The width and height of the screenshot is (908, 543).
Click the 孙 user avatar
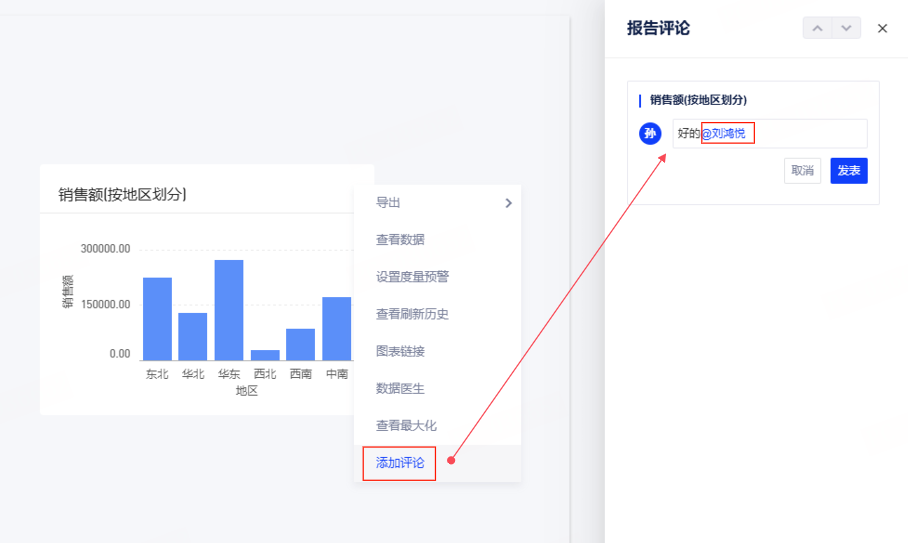(x=651, y=134)
